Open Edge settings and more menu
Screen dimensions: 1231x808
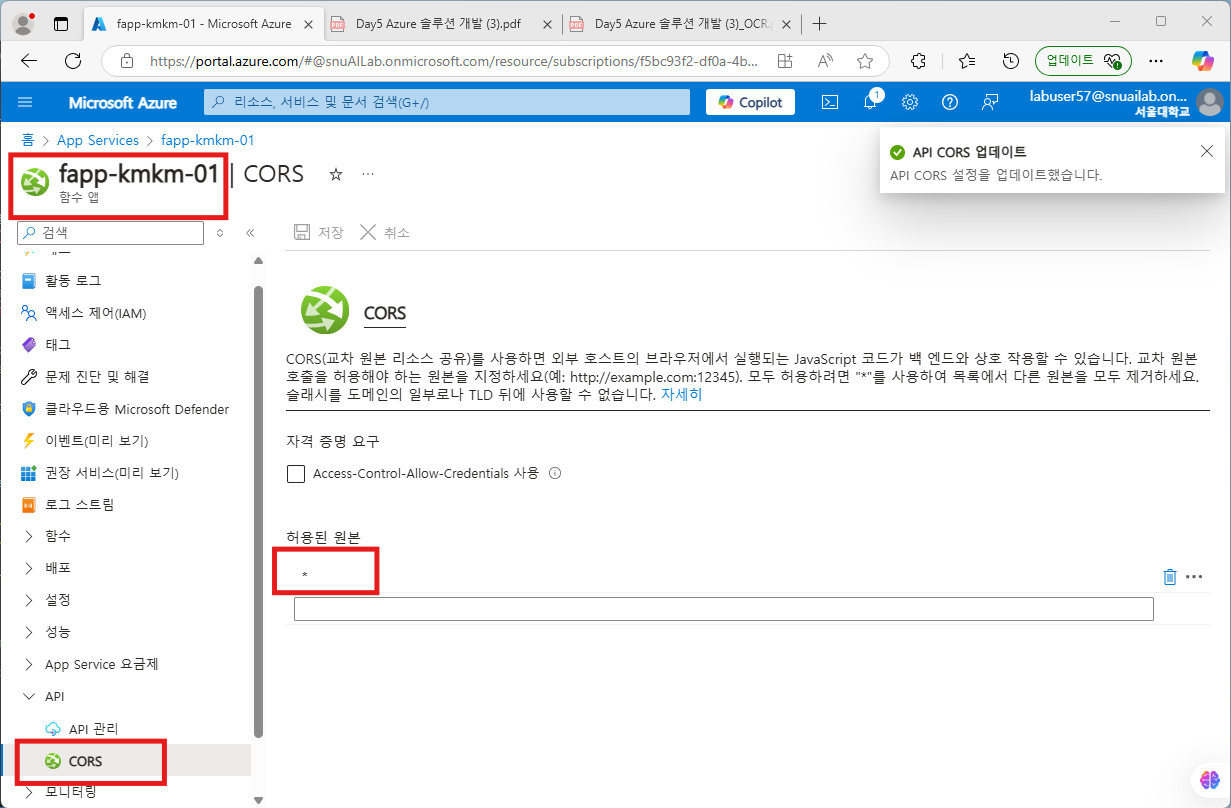click(1156, 61)
